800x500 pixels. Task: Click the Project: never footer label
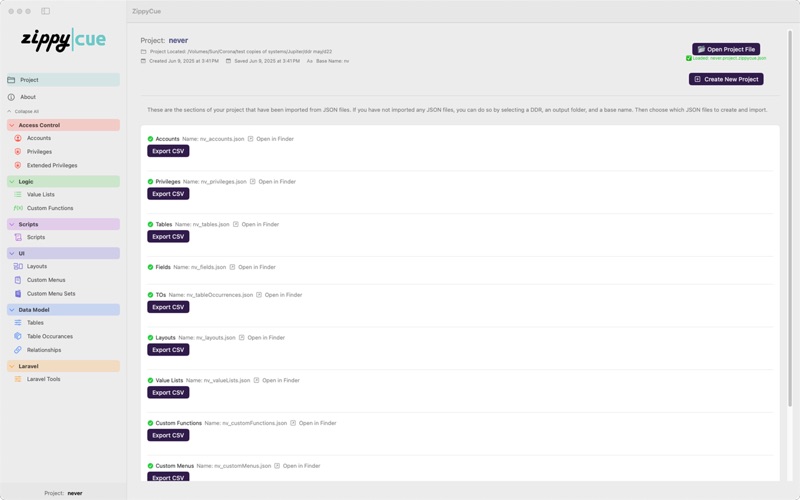(x=63, y=493)
